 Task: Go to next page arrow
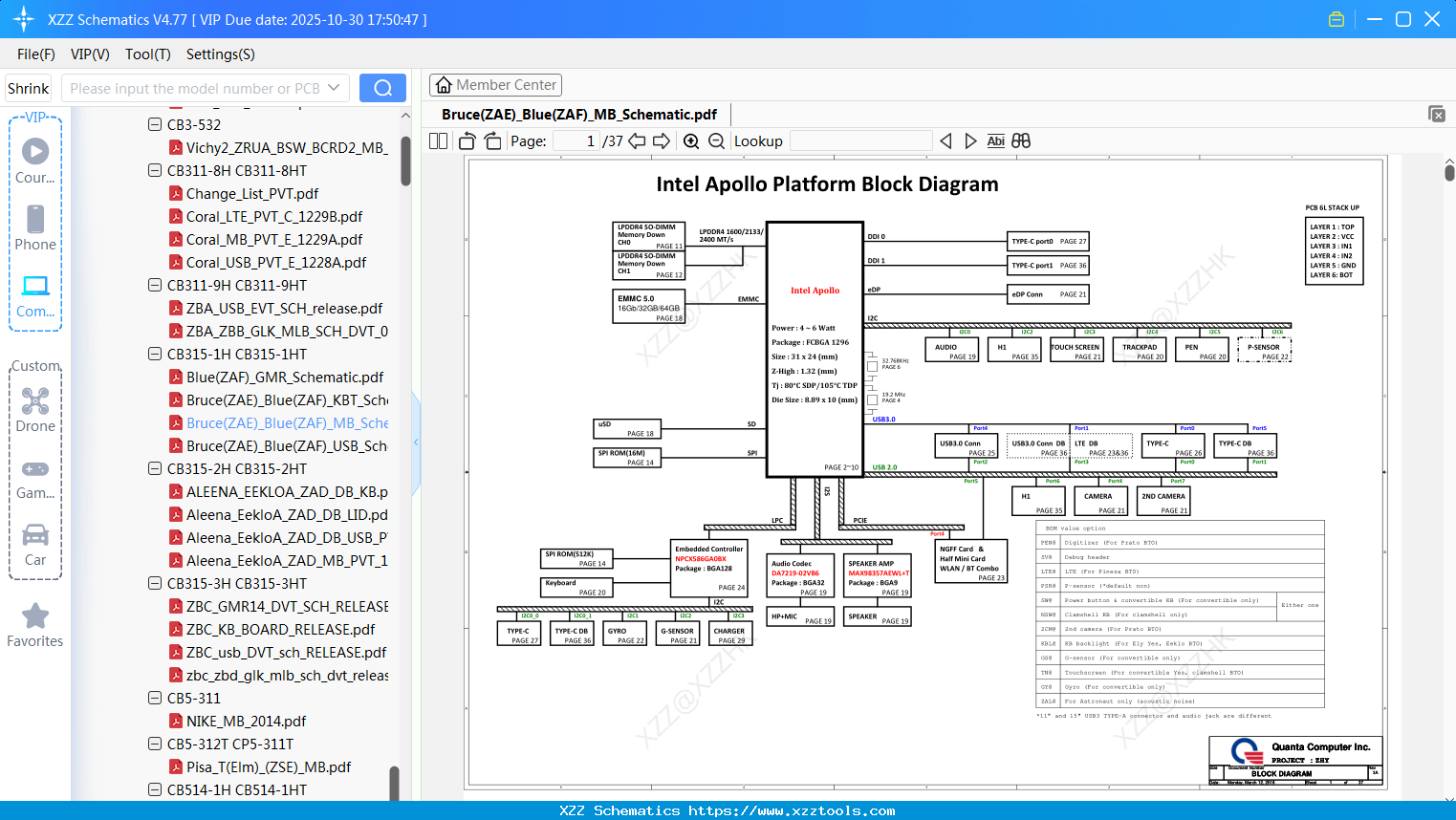click(x=662, y=141)
